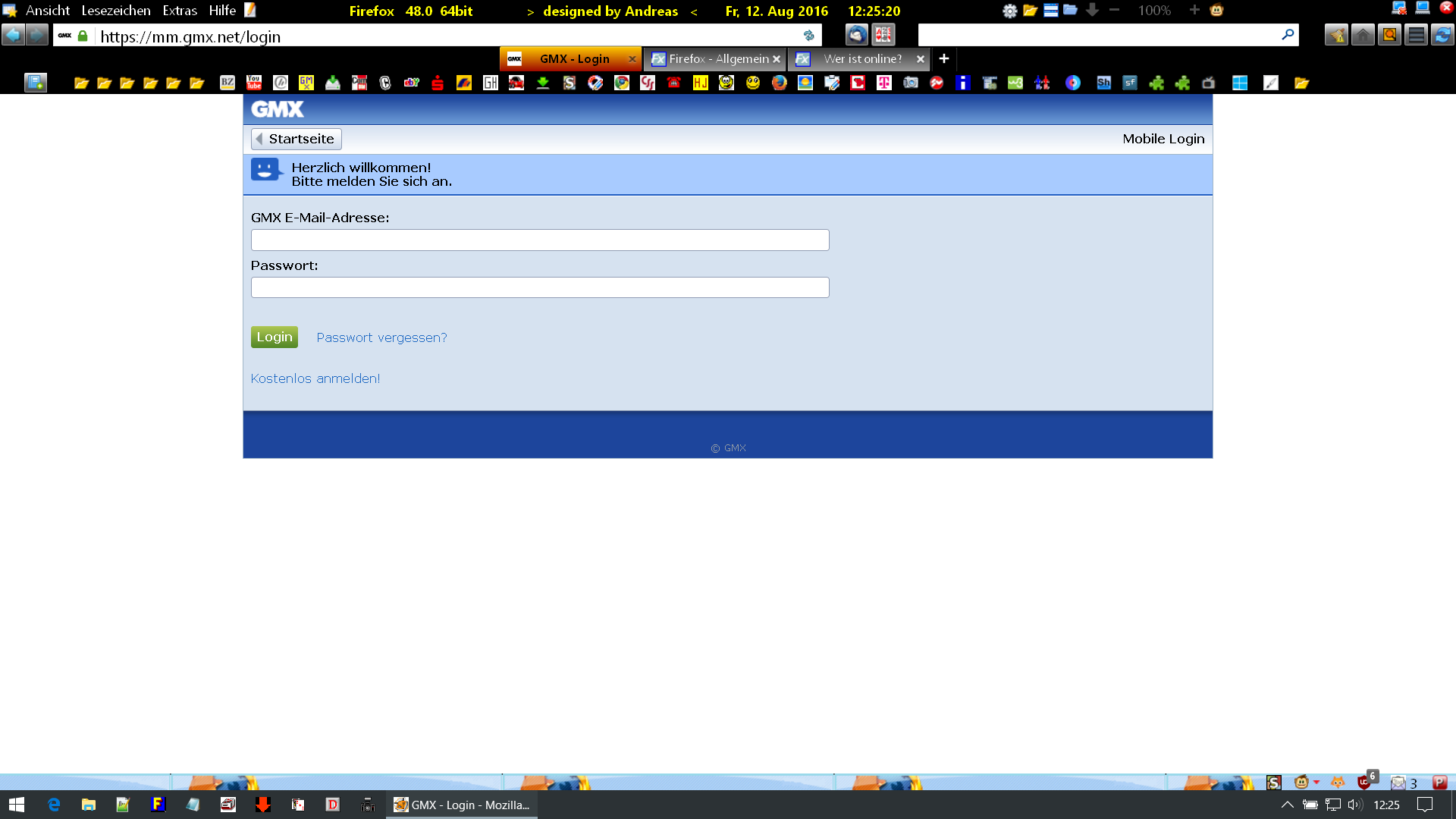Viewport: 1456px width, 819px height.
Task: Open the Telekom bookmark icon
Action: (884, 83)
